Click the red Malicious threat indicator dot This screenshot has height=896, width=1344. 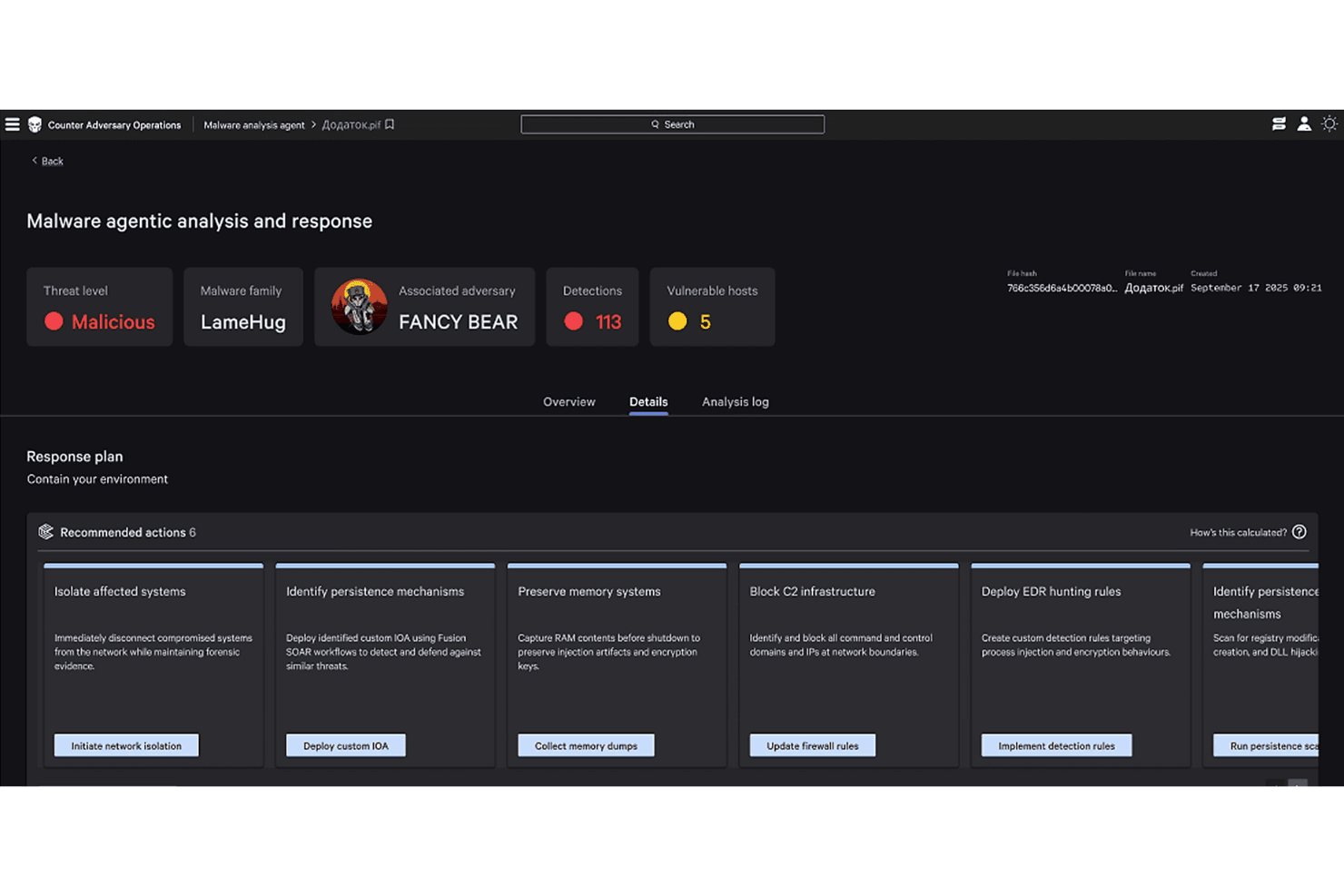click(x=54, y=321)
